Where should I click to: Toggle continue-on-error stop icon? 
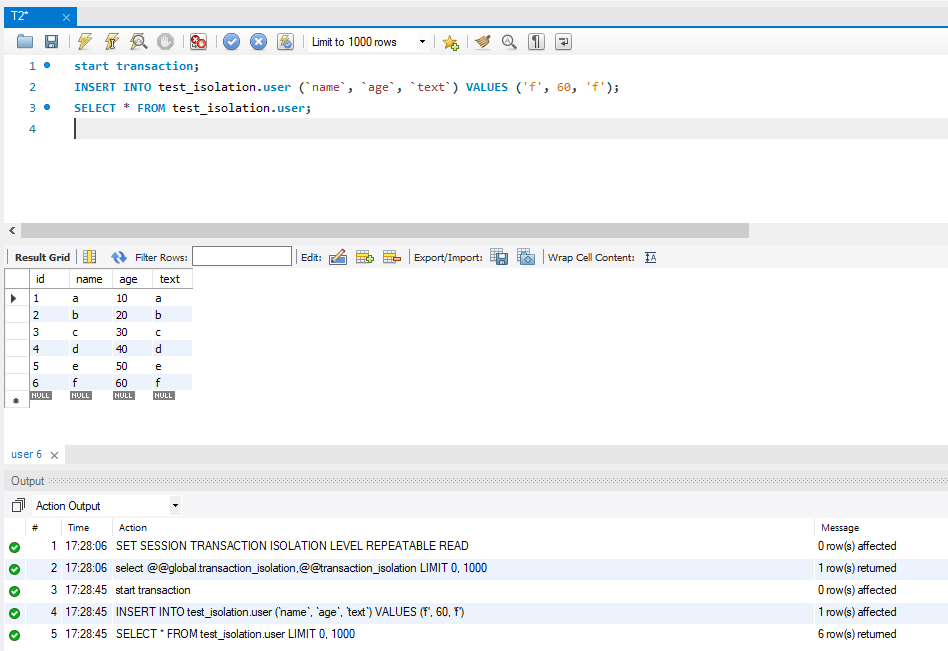click(x=198, y=42)
